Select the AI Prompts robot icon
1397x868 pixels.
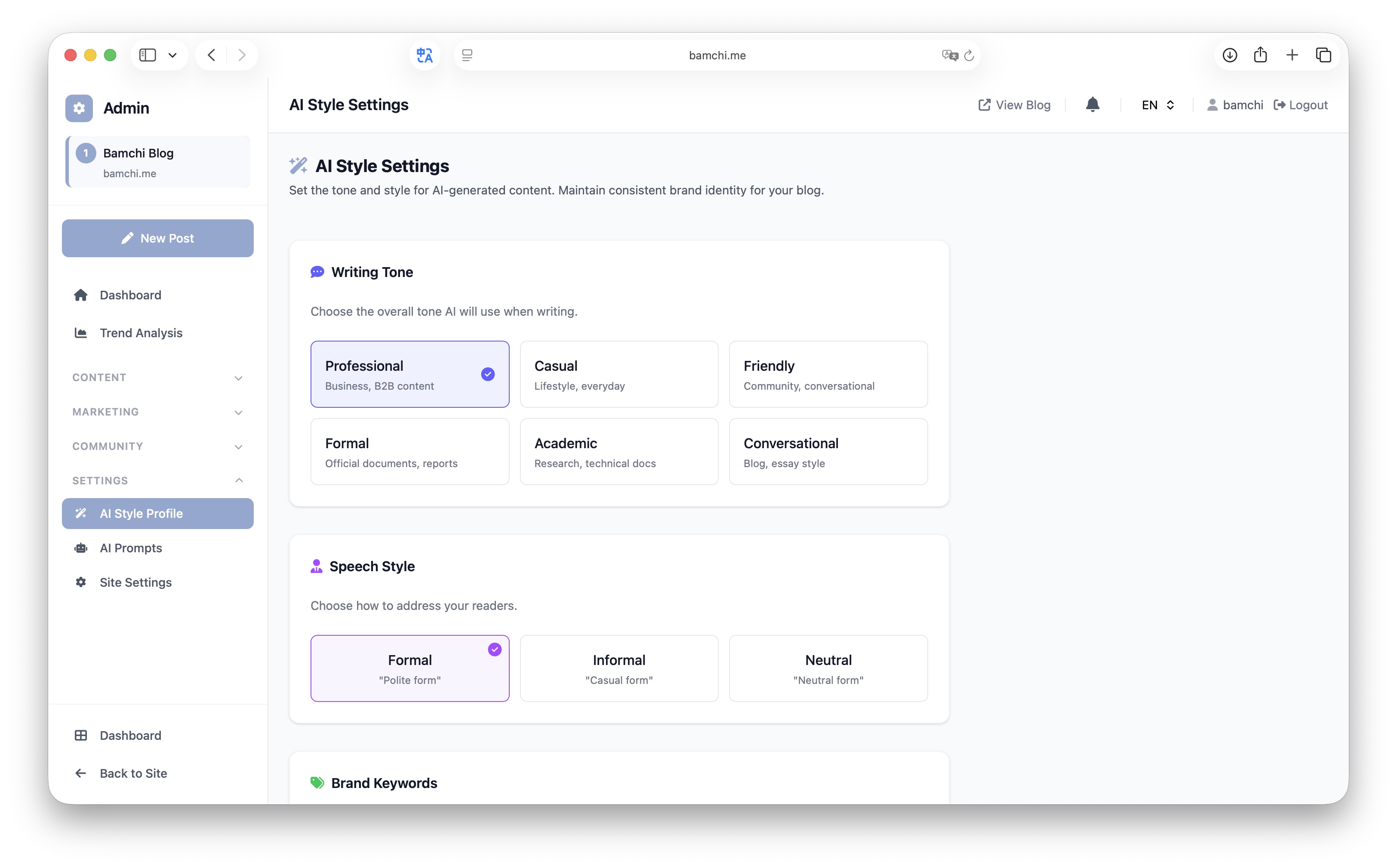pos(80,548)
